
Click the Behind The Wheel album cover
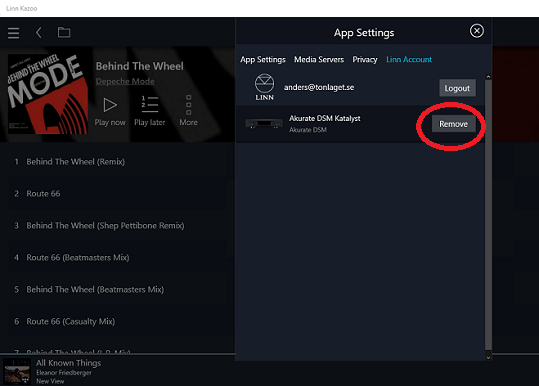(x=48, y=94)
